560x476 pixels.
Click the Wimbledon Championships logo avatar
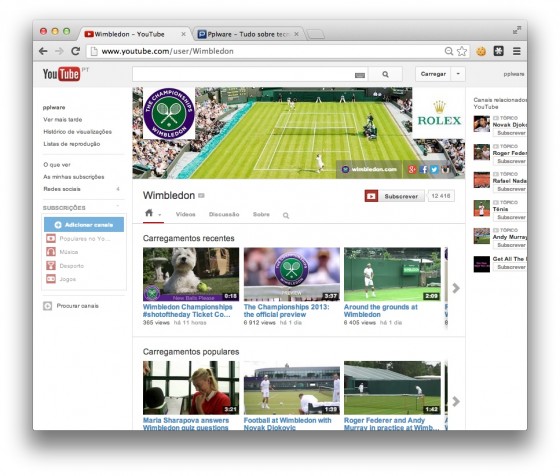(169, 113)
